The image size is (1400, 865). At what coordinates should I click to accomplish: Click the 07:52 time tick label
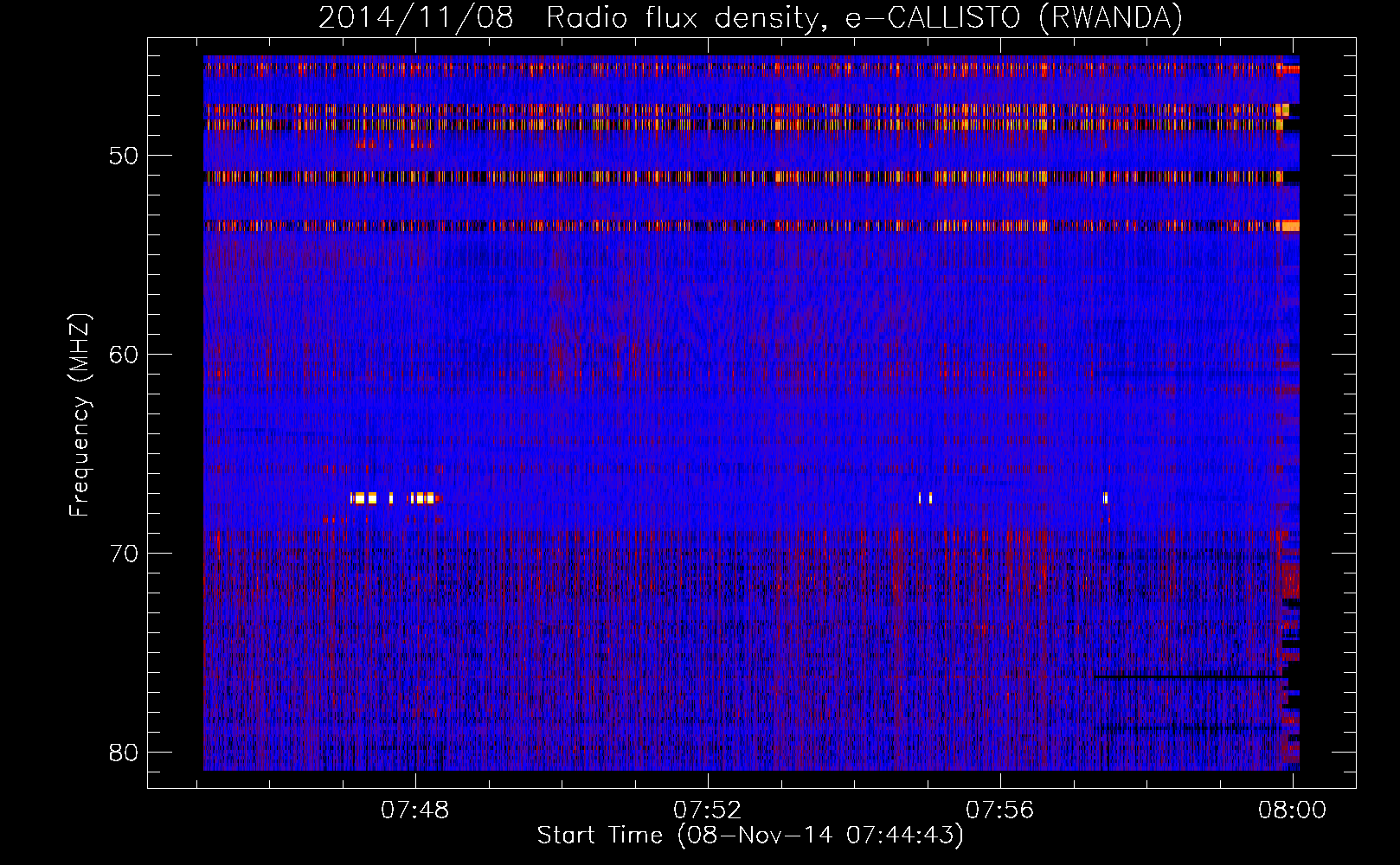pyautogui.click(x=708, y=811)
